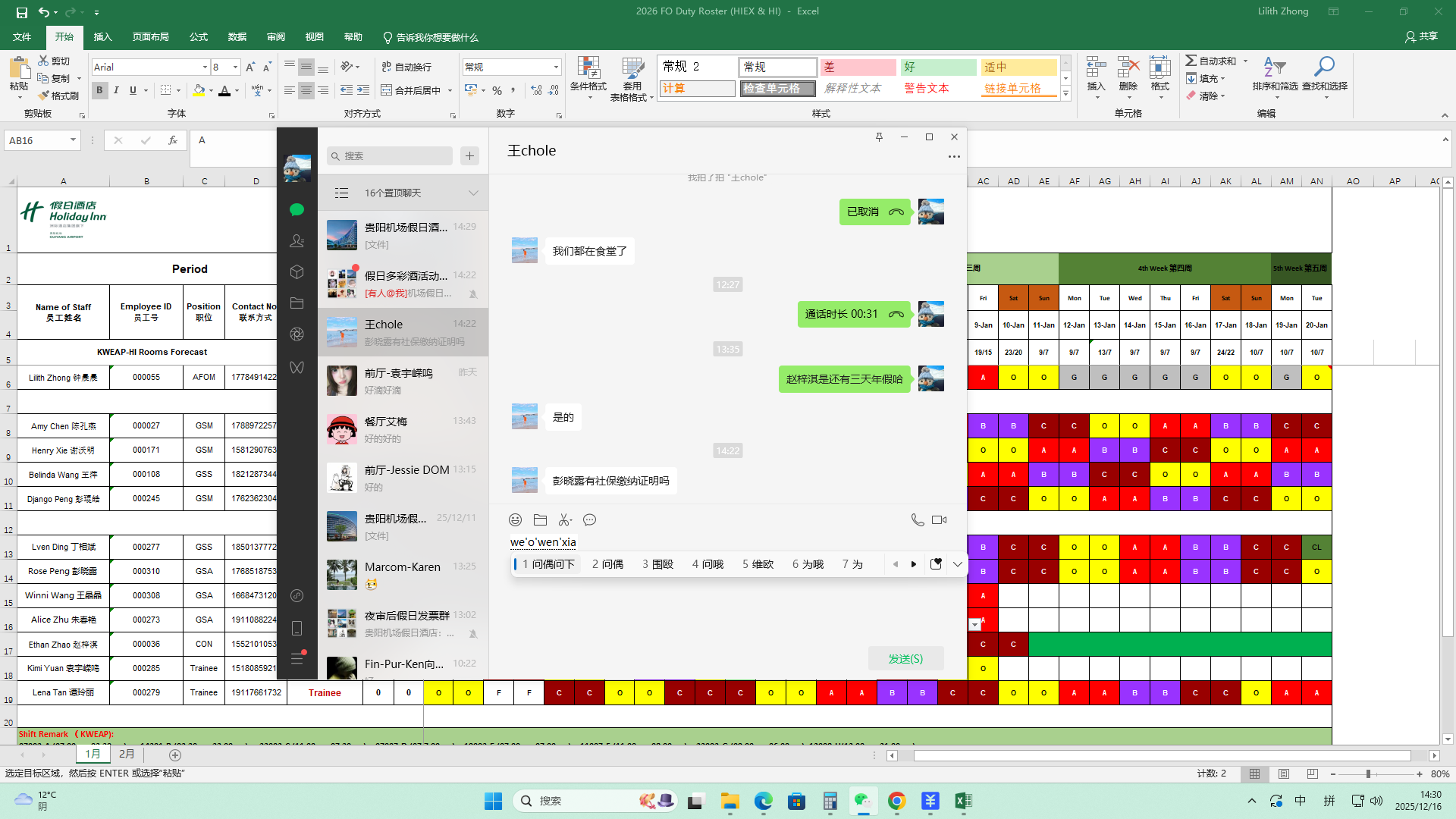This screenshot has height=819, width=1456.
Task: Switch to the 2月 worksheet tab
Action: 127,755
